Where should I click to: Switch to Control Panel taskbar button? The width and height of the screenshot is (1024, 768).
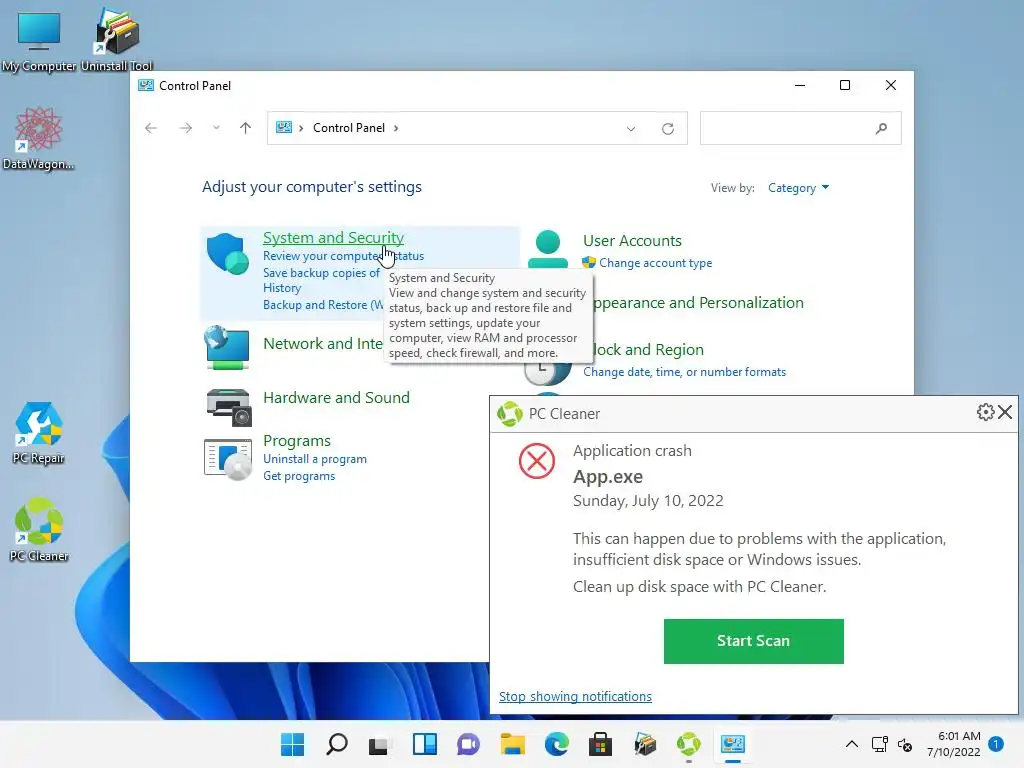tap(733, 744)
